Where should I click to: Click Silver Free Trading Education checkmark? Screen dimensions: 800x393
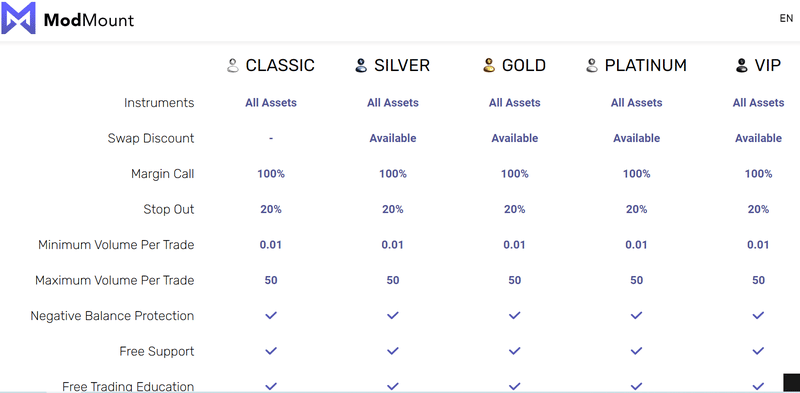pos(392,386)
